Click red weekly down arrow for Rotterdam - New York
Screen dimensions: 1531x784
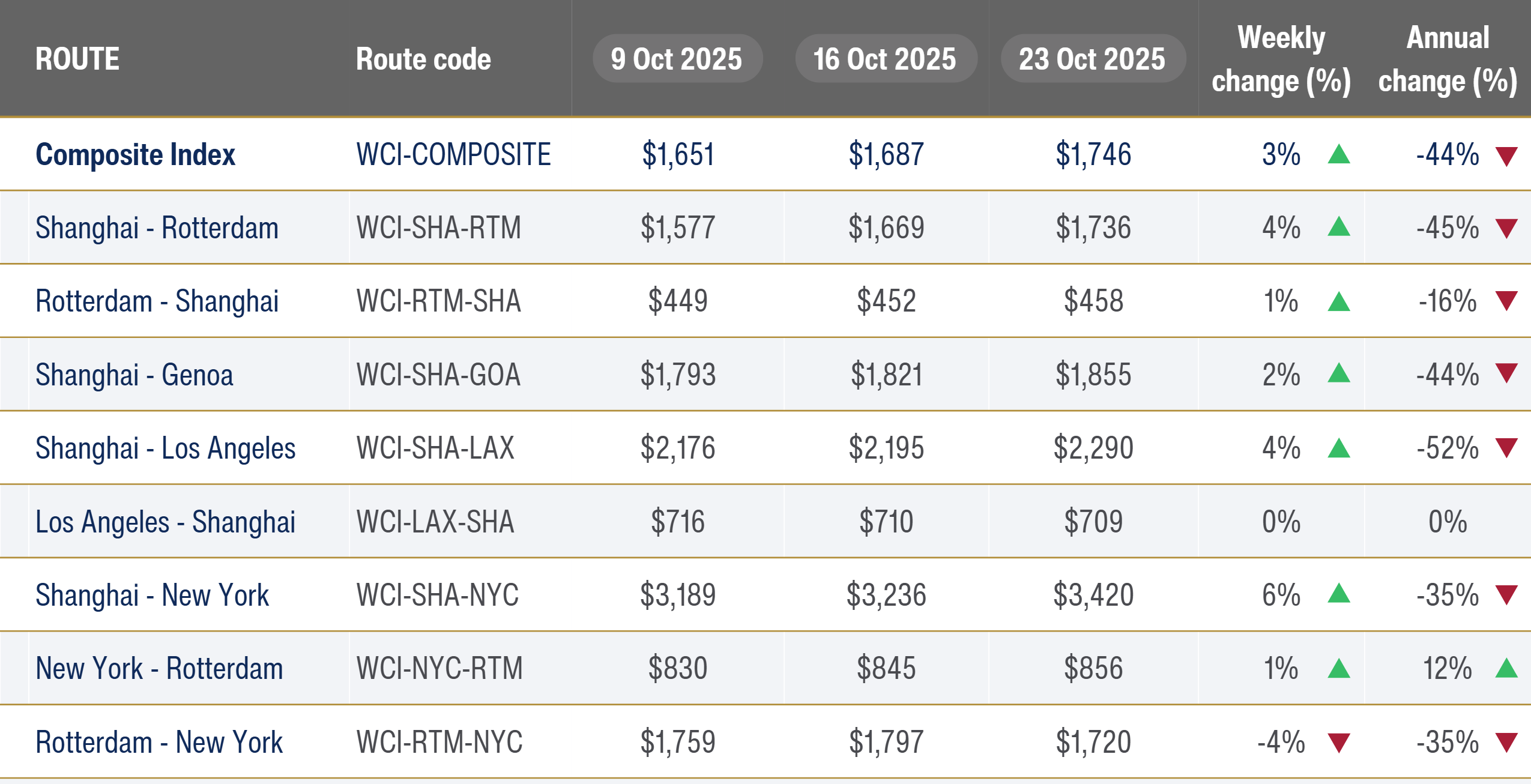point(1338,743)
